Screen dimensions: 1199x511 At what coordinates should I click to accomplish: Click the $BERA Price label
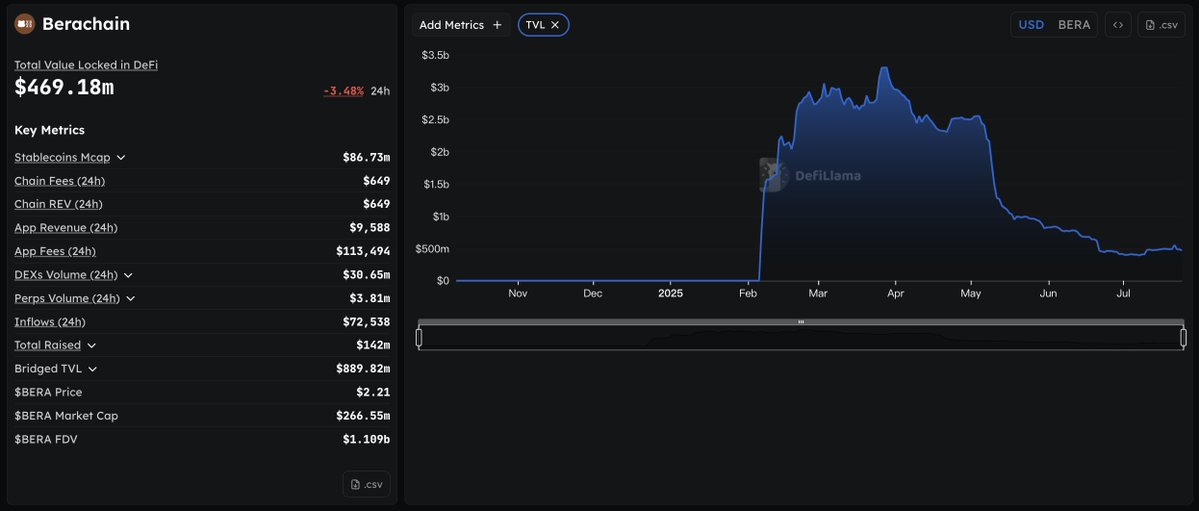[48, 392]
